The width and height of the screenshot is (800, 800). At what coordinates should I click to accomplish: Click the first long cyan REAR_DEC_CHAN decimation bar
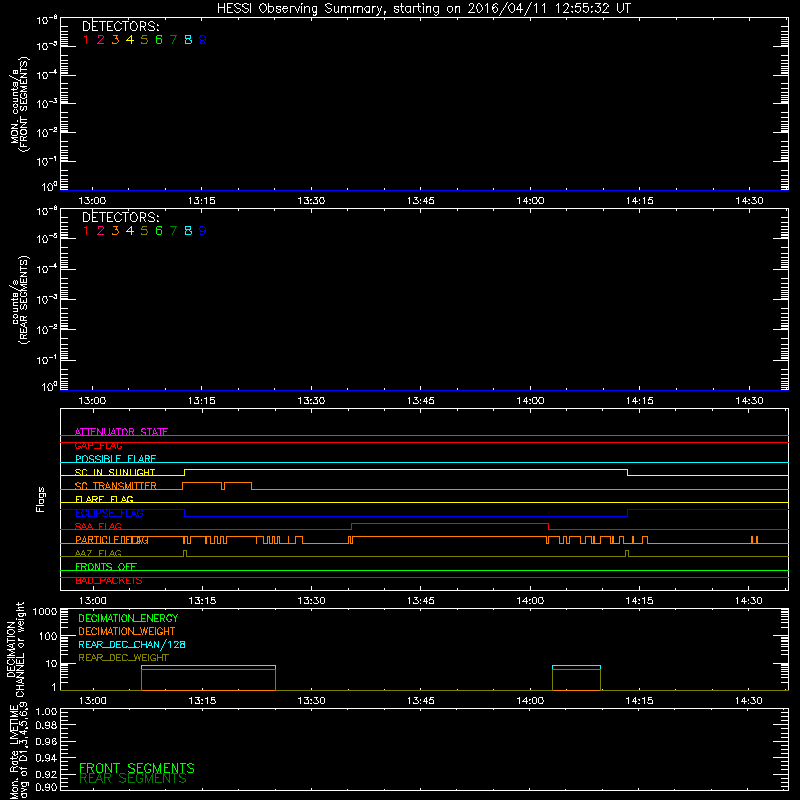tap(208, 666)
